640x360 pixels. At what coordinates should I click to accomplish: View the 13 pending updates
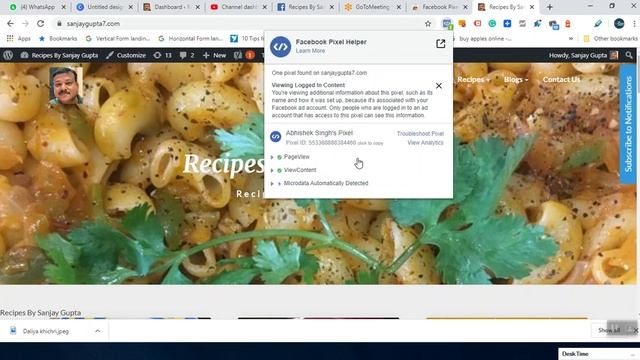point(162,55)
